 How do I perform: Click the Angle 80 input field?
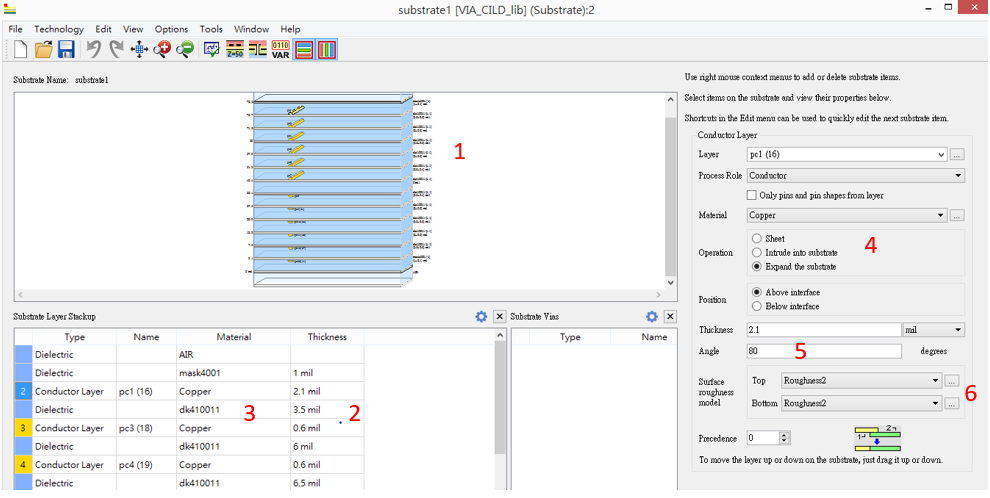(x=823, y=351)
